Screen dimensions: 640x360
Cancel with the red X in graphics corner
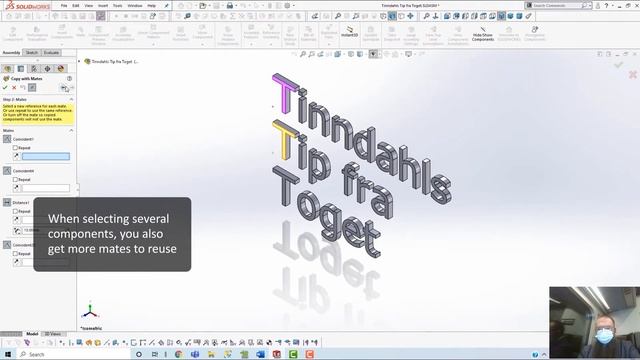[x=633, y=75]
